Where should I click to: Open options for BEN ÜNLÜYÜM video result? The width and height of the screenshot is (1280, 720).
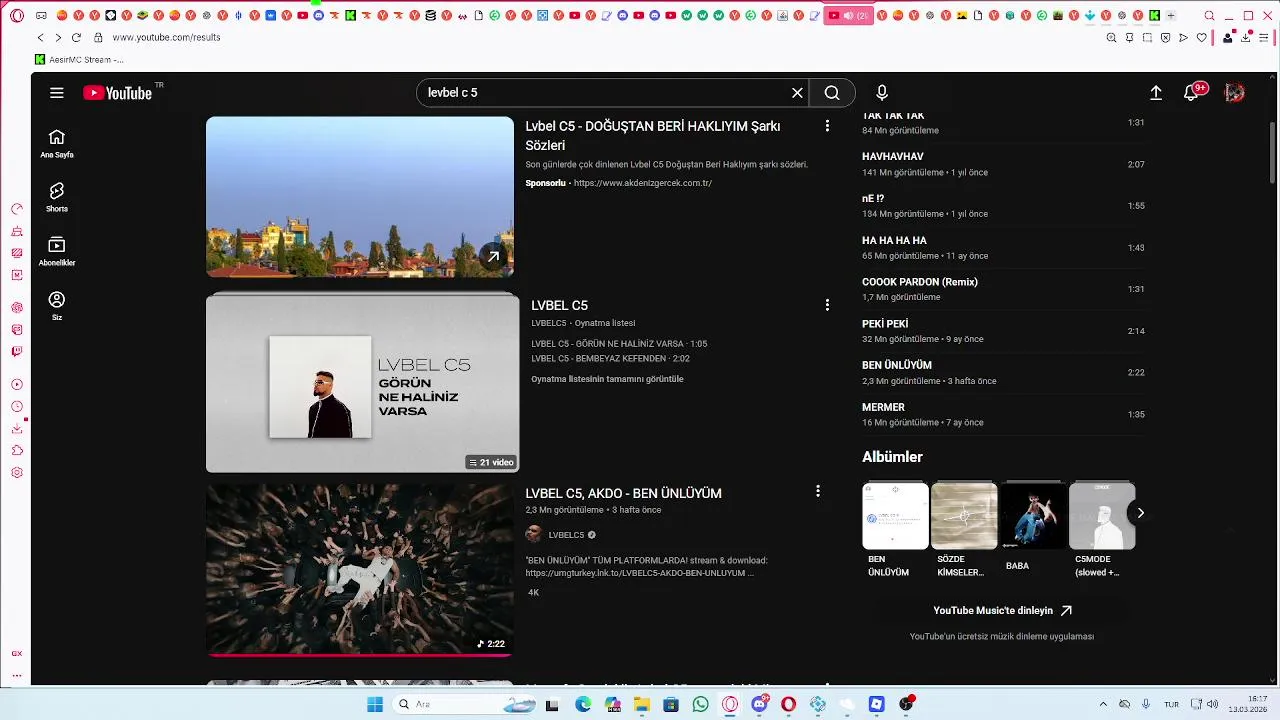pos(818,491)
